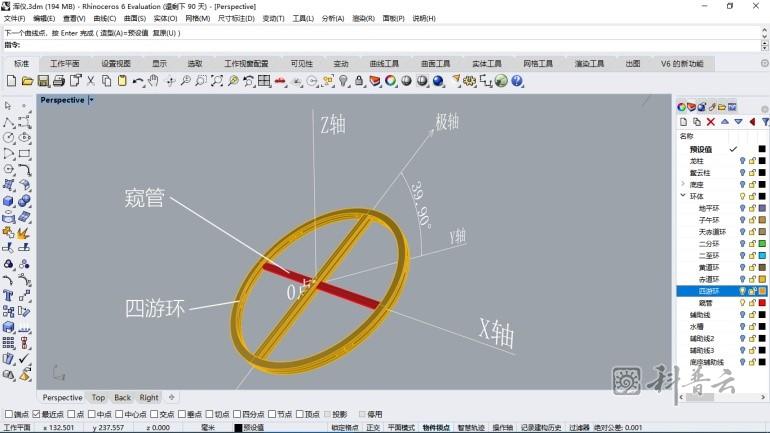Click the Paste clipboard icon
Viewport: 770px width, 433px height.
(122, 81)
